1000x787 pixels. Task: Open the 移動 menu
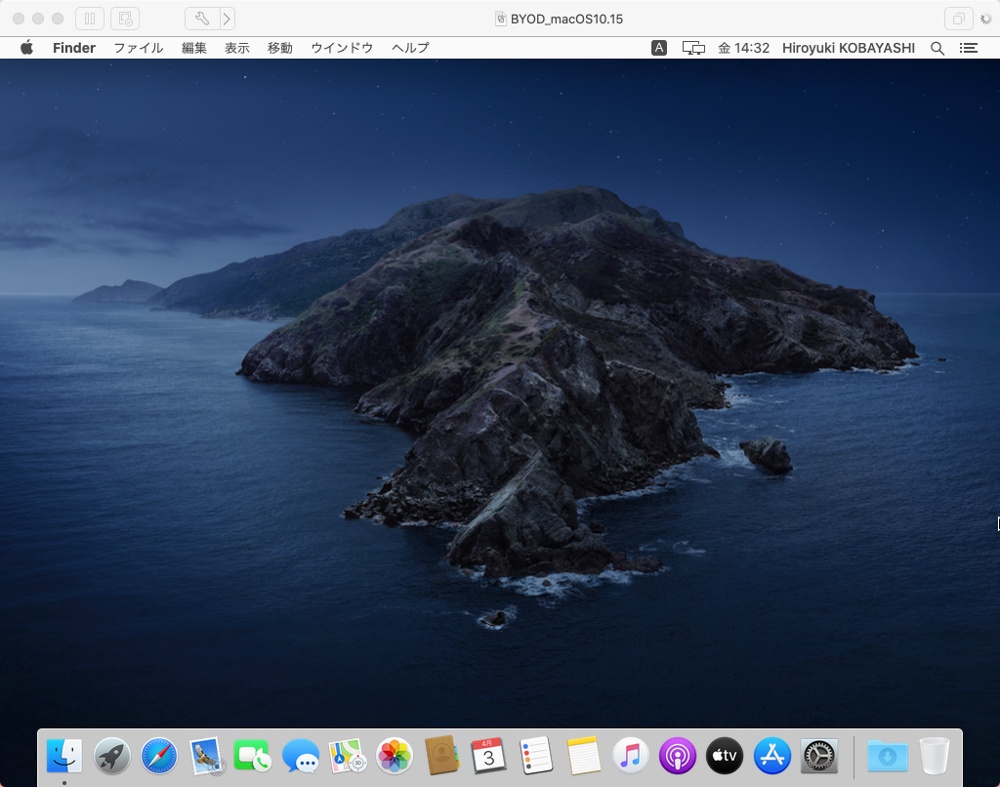pos(280,47)
